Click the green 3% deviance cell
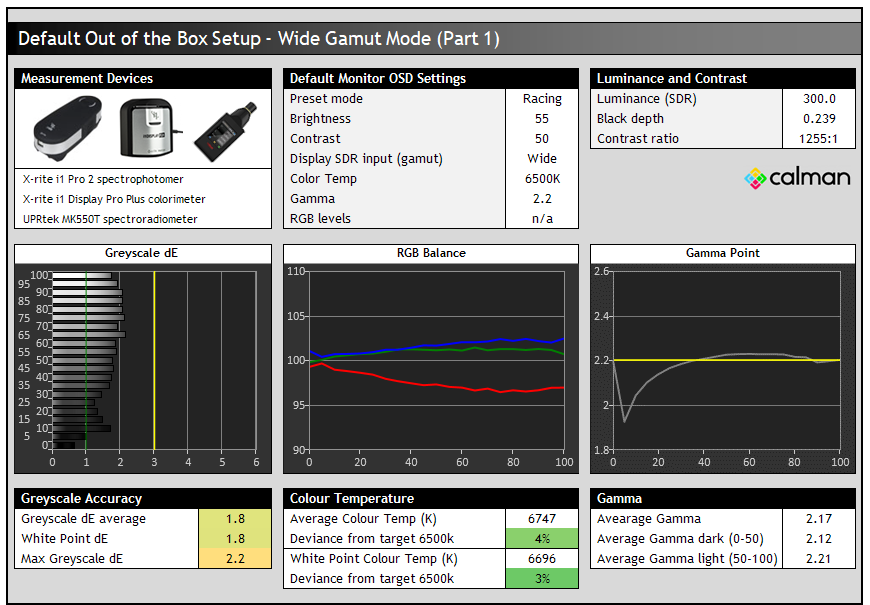870x605 pixels. click(x=542, y=579)
